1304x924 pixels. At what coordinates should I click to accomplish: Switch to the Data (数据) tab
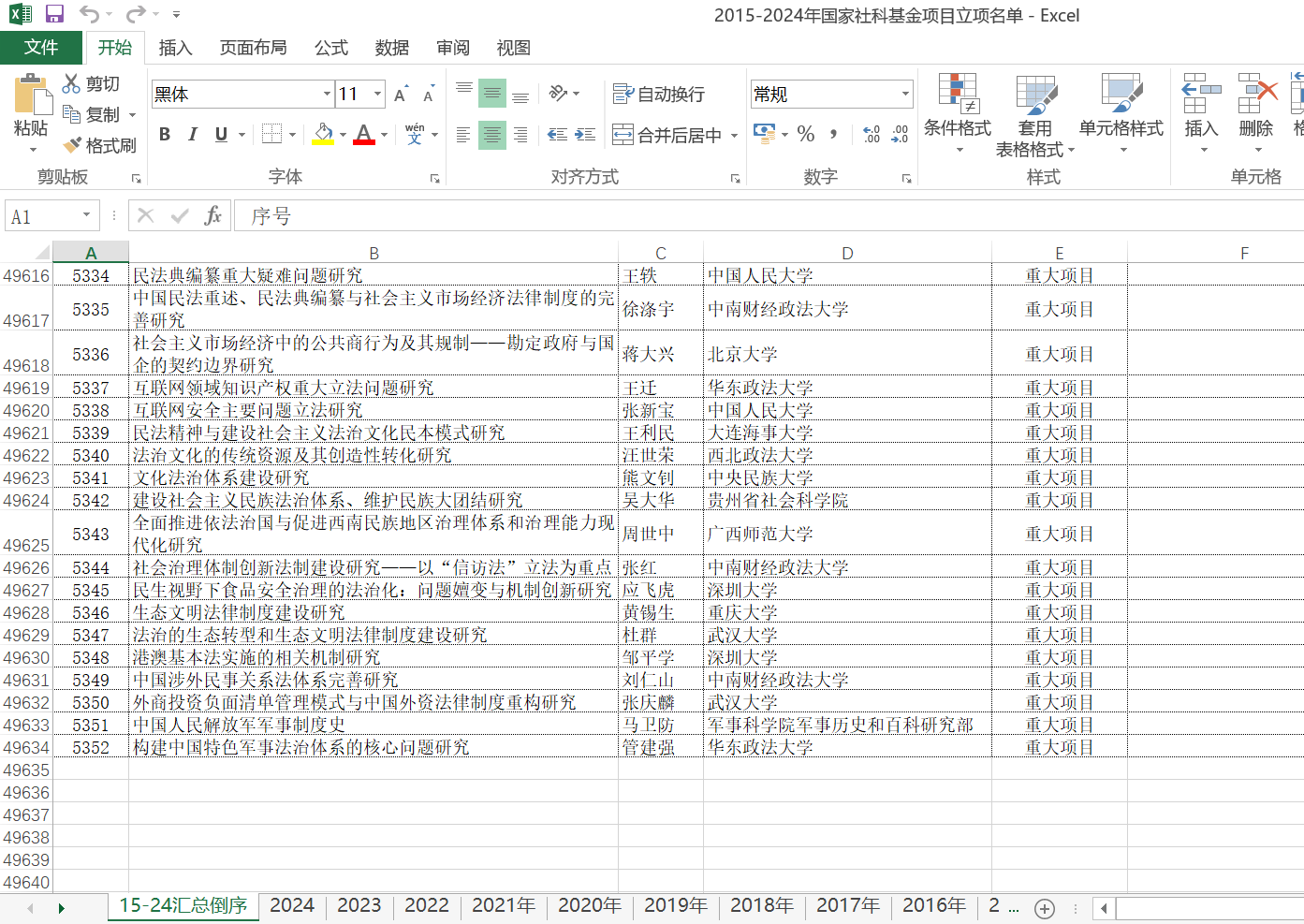point(391,48)
